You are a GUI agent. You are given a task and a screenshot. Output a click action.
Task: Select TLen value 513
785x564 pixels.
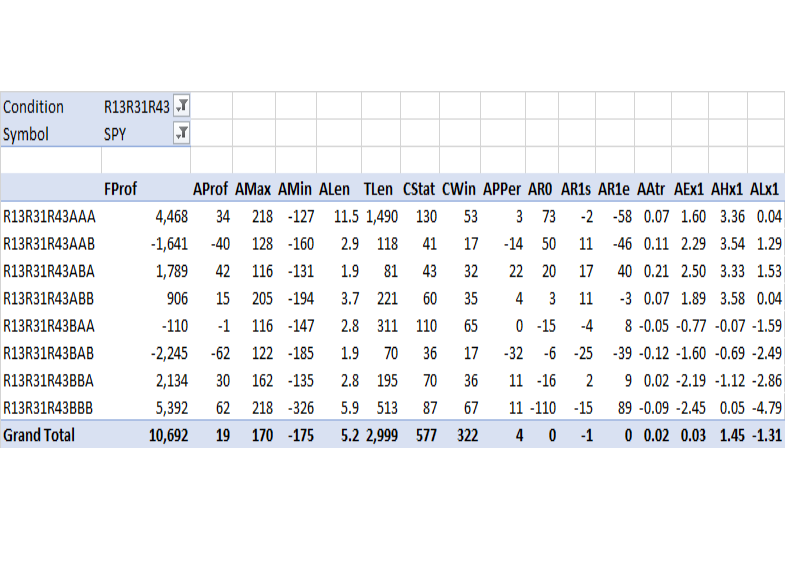coord(387,408)
